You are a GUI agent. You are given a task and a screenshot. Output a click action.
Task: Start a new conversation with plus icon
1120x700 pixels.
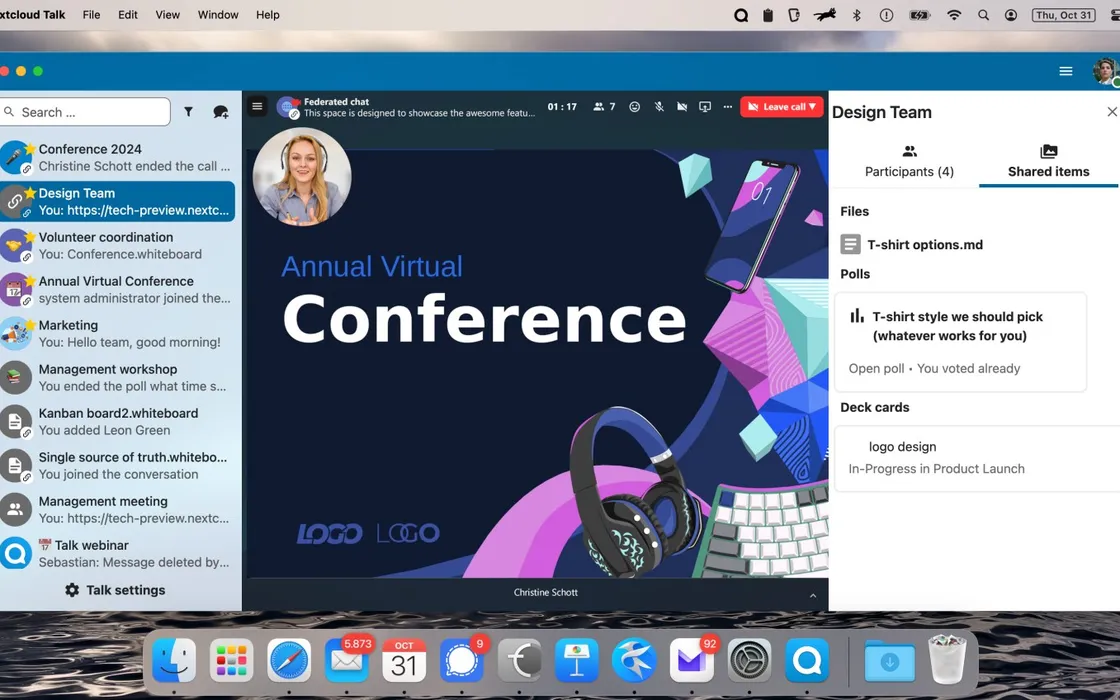(221, 111)
